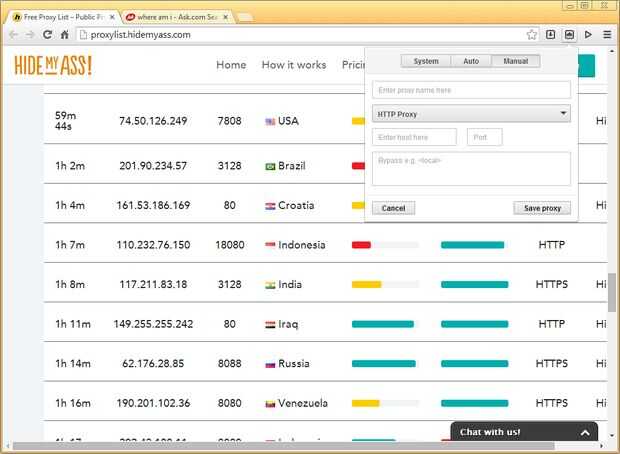Click the Brazil flag icon
620x454 pixels.
(270, 166)
